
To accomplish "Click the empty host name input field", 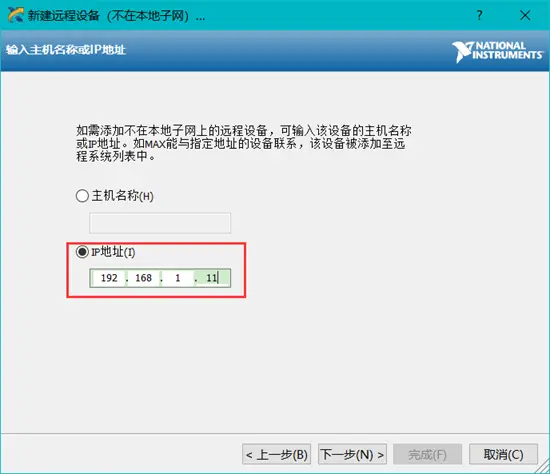I will coord(160,223).
